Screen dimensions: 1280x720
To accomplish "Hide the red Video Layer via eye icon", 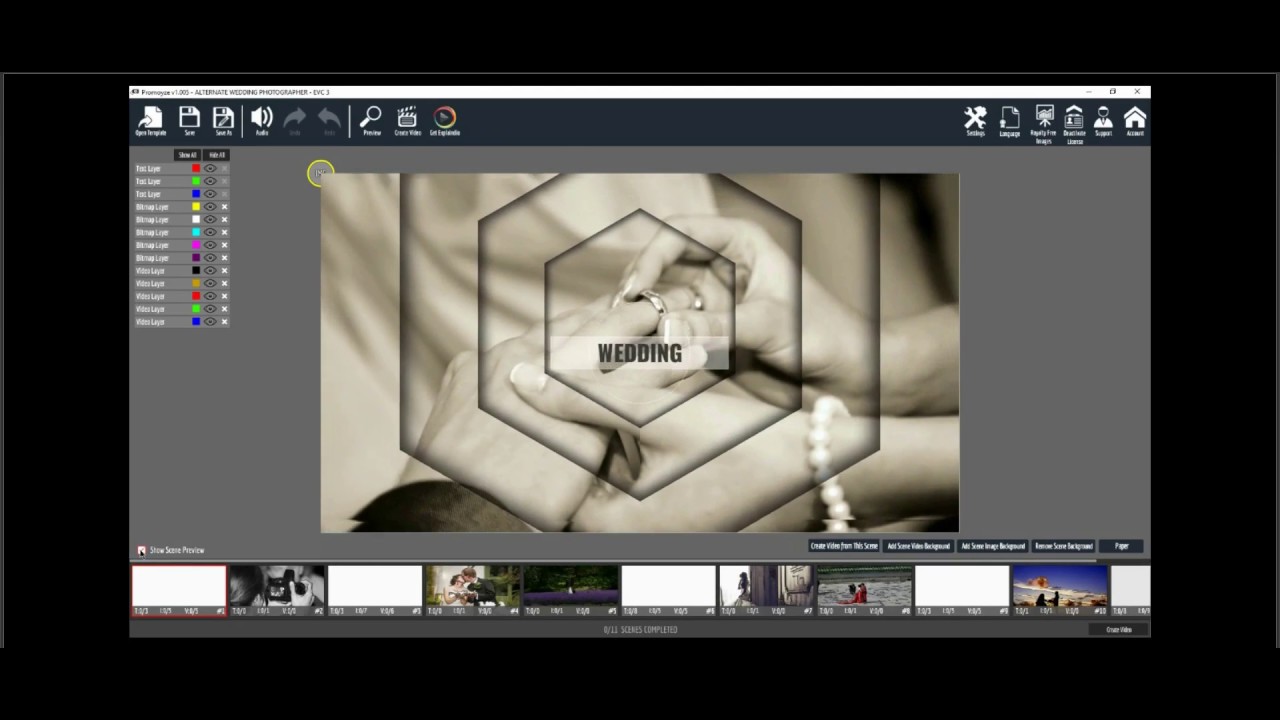I will tap(210, 296).
